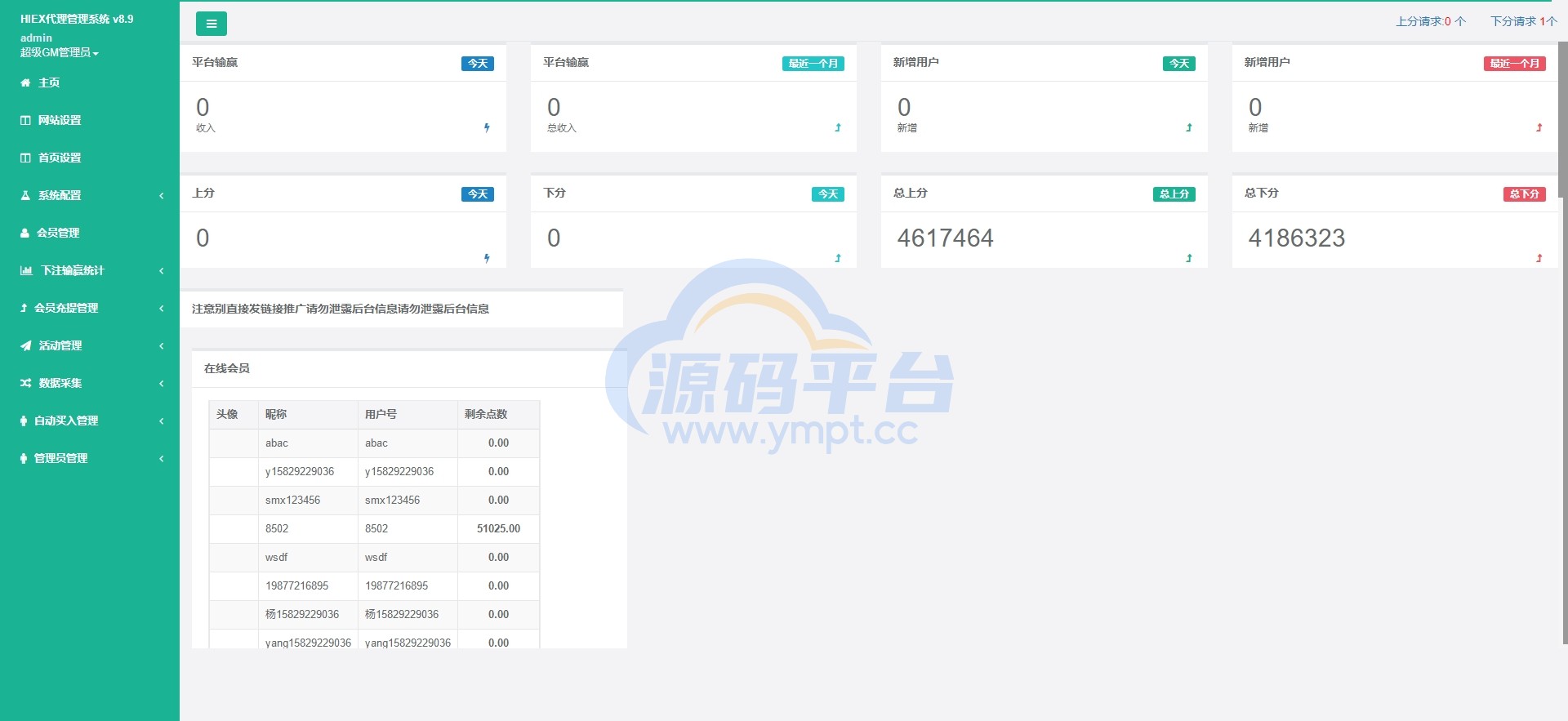1568x721 pixels.
Task: Select the 4186323 total value
Action: click(1296, 238)
